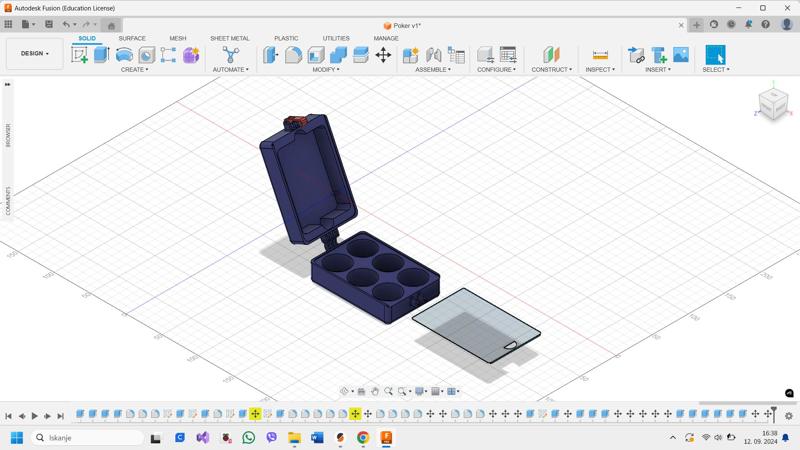This screenshot has width=800, height=450.
Task: Choose the Insert Canvas image icon
Action: click(x=681, y=55)
